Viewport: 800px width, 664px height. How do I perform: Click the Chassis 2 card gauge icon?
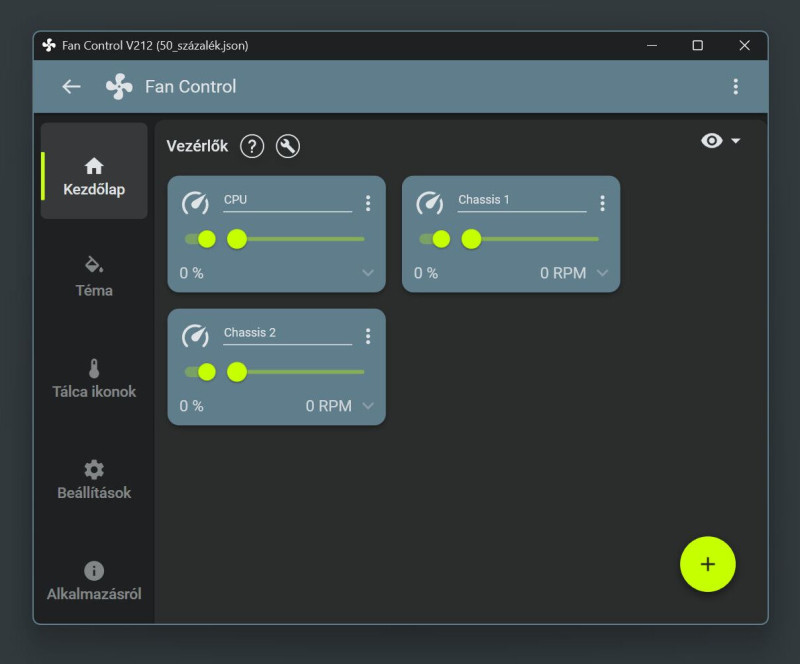(x=195, y=336)
